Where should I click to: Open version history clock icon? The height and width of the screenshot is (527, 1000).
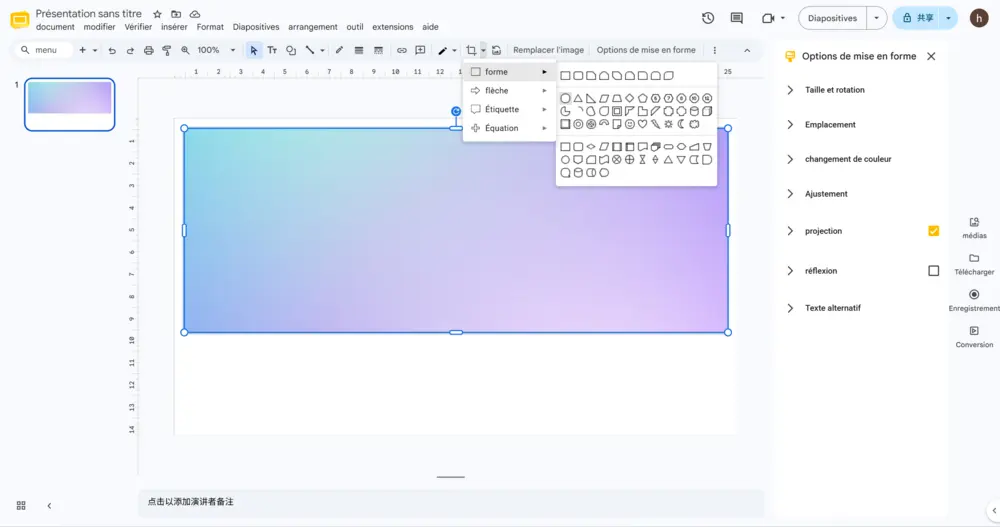(x=708, y=18)
